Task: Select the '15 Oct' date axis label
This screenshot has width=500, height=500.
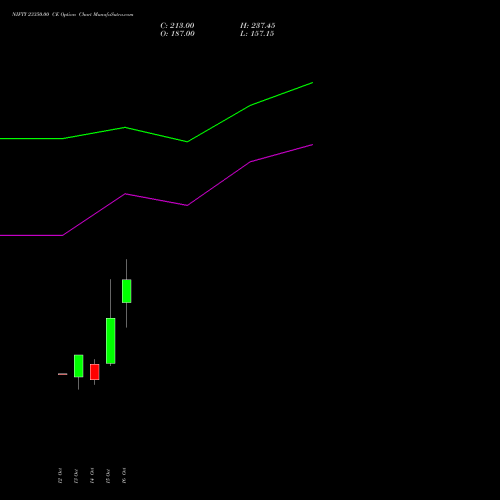Action: pyautogui.click(x=108, y=476)
